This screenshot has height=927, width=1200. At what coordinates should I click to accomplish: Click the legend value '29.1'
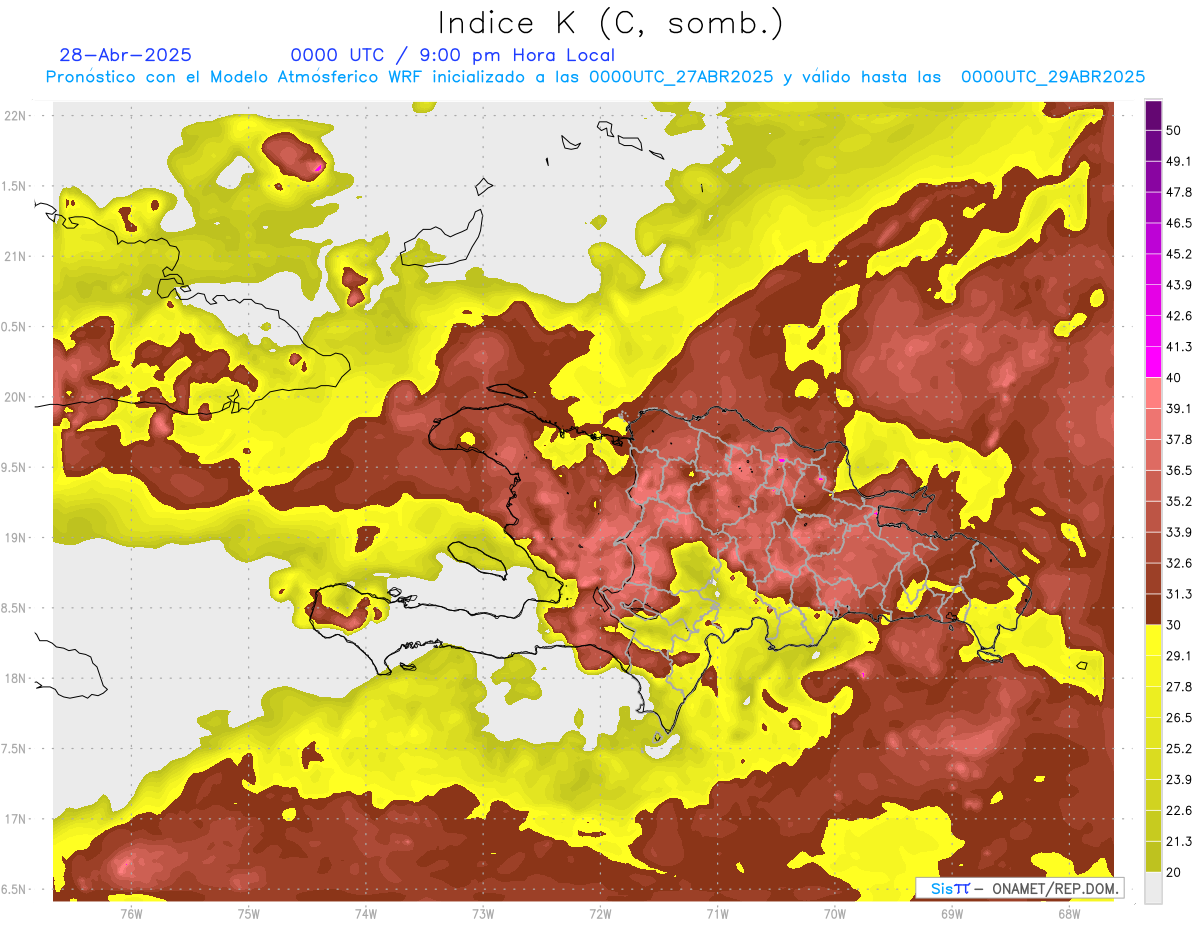pyautogui.click(x=1179, y=656)
